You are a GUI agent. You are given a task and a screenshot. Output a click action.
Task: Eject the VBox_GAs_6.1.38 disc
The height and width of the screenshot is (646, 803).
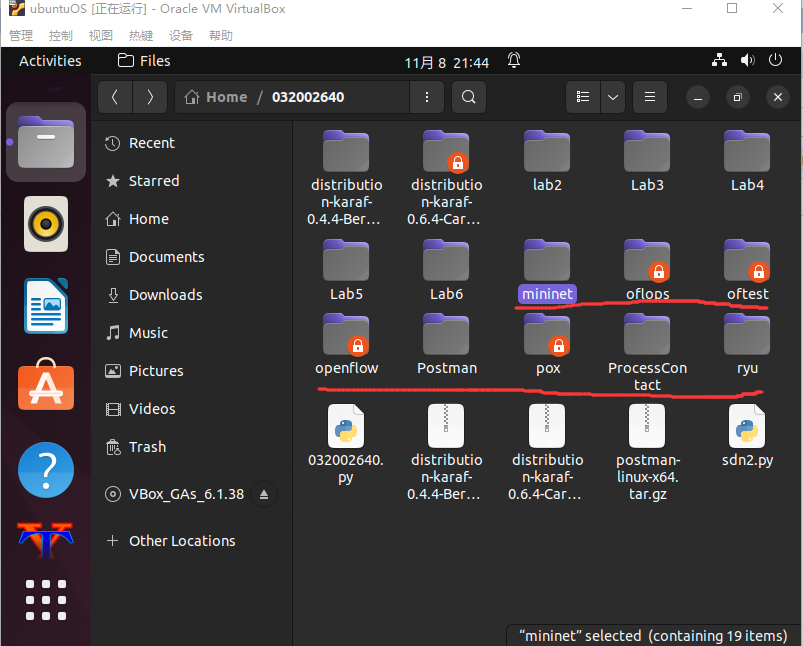pos(264,494)
